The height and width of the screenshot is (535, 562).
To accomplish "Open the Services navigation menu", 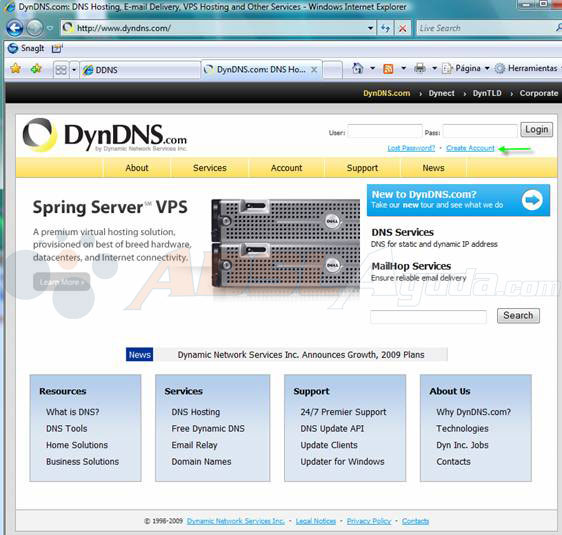I will point(210,168).
